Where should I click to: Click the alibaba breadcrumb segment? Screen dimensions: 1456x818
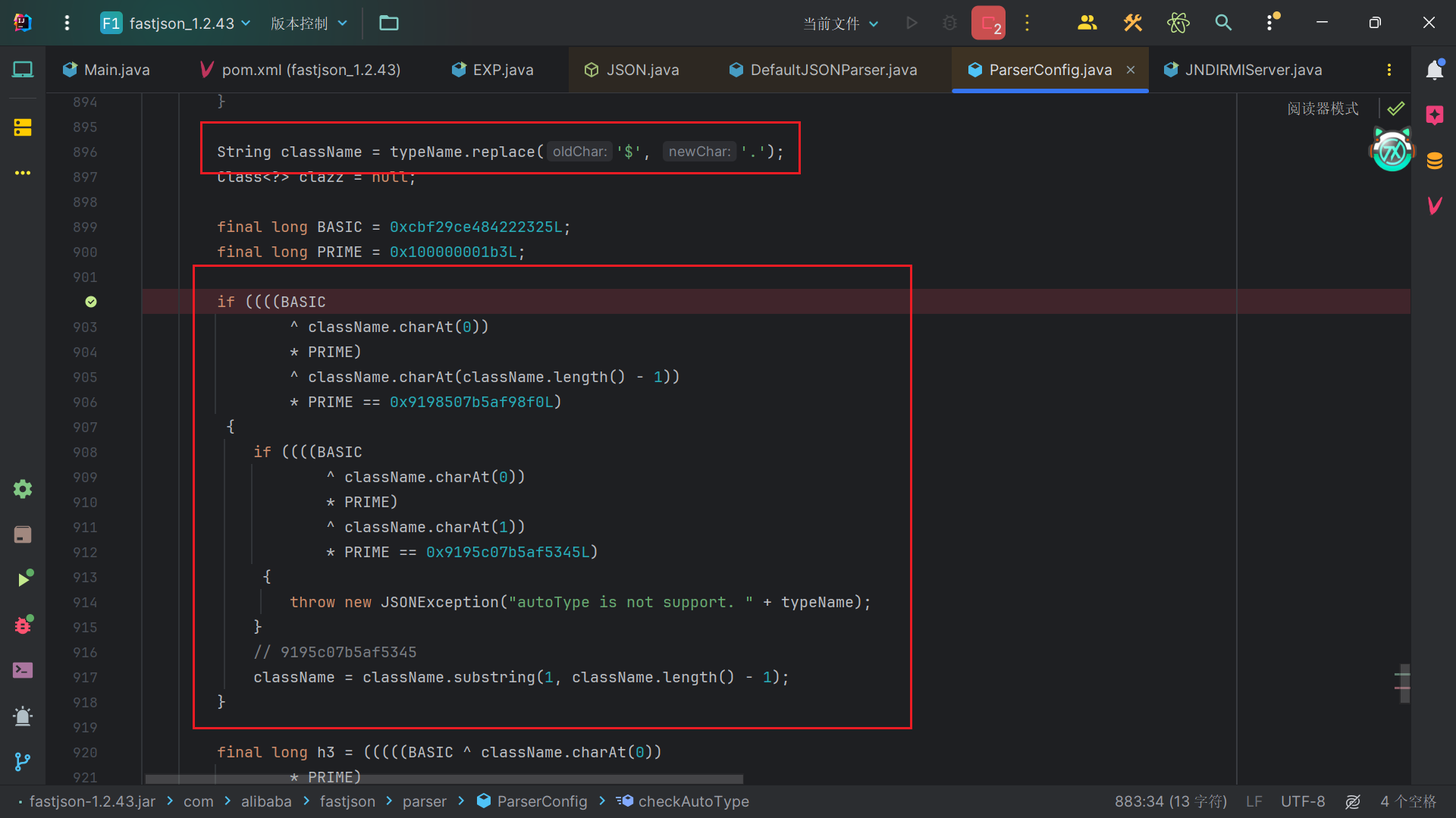coord(266,801)
